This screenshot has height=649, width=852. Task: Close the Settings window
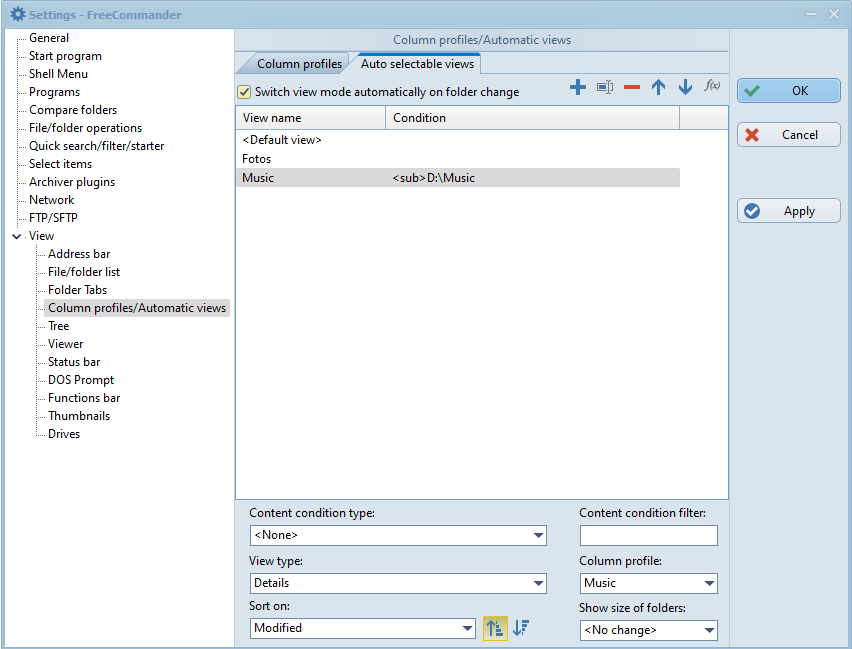point(834,15)
